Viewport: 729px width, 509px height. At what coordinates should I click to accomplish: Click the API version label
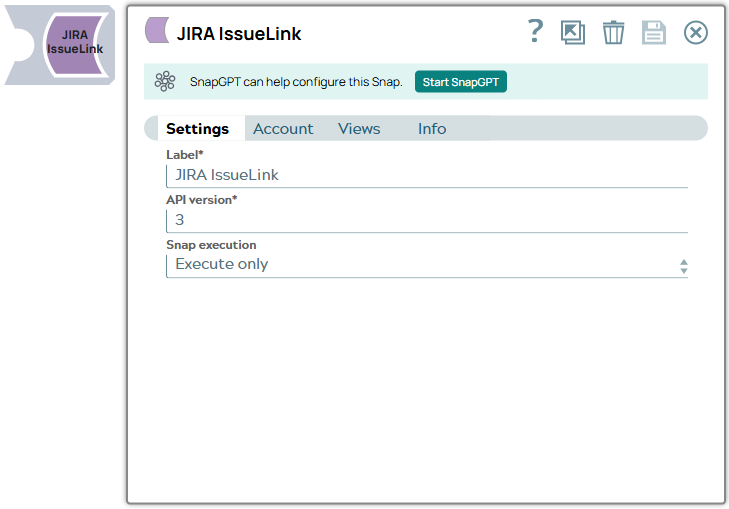click(202, 200)
